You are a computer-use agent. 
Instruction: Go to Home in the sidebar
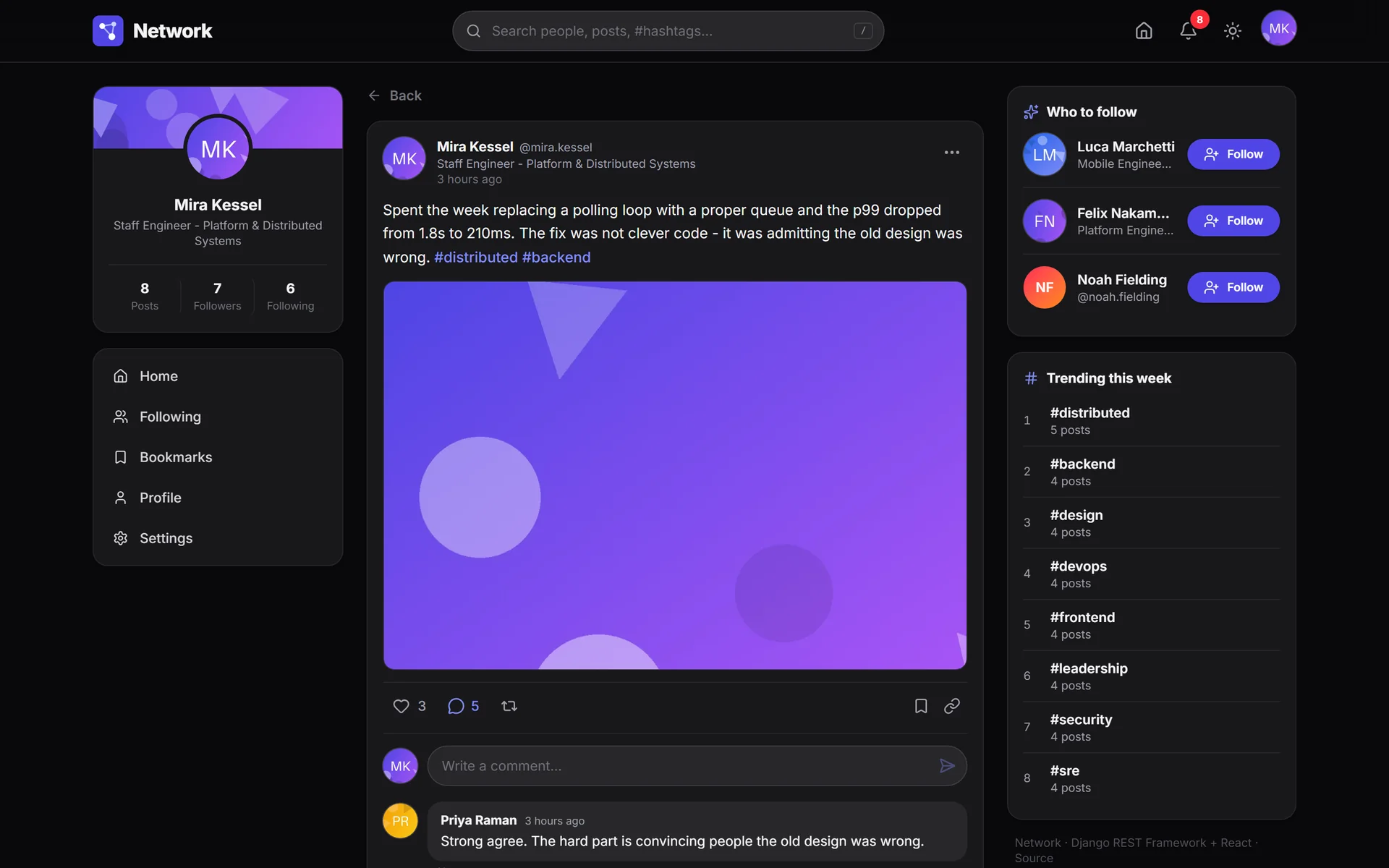(x=218, y=376)
